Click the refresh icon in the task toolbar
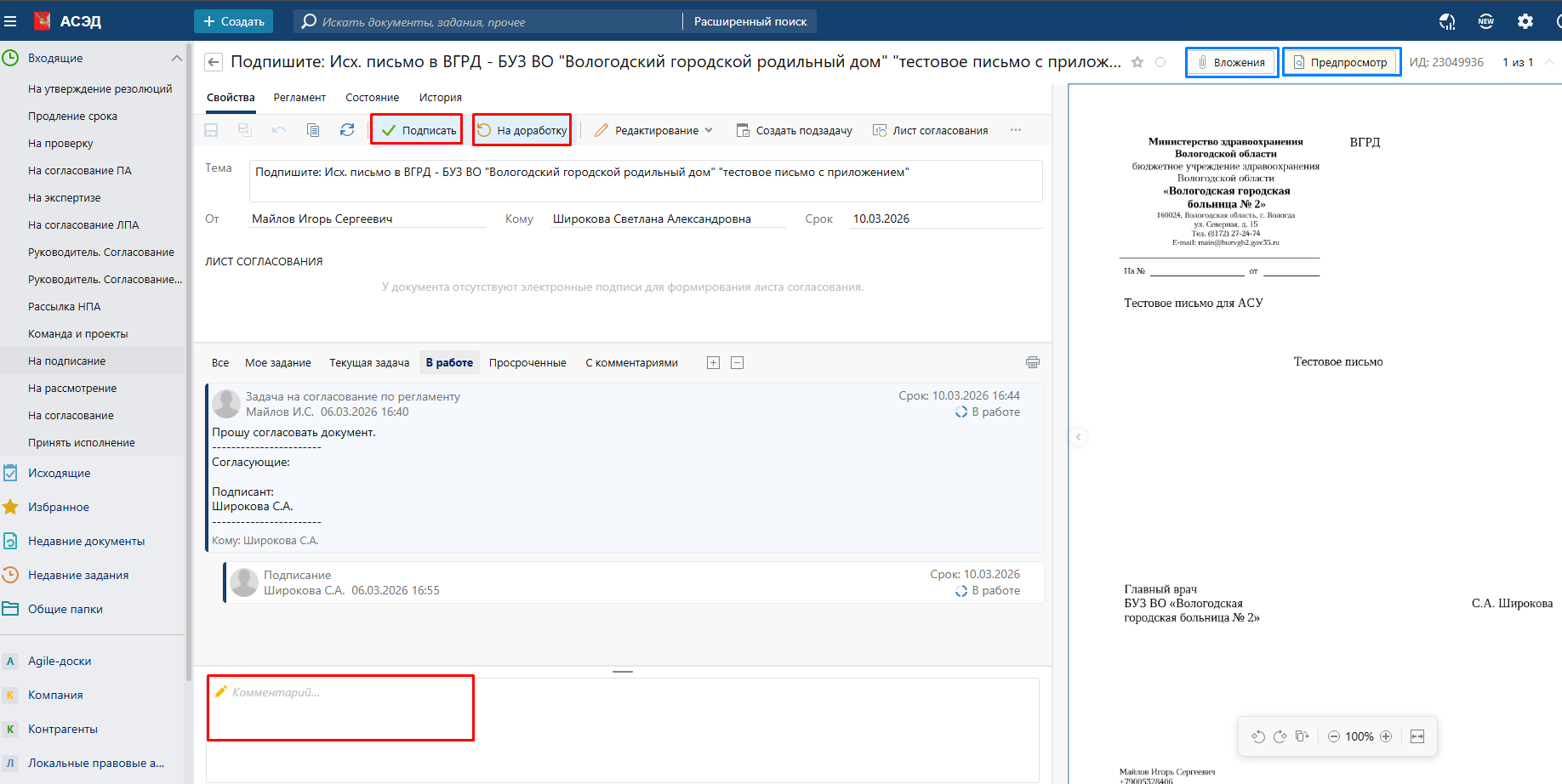The image size is (1562, 784). 347,130
